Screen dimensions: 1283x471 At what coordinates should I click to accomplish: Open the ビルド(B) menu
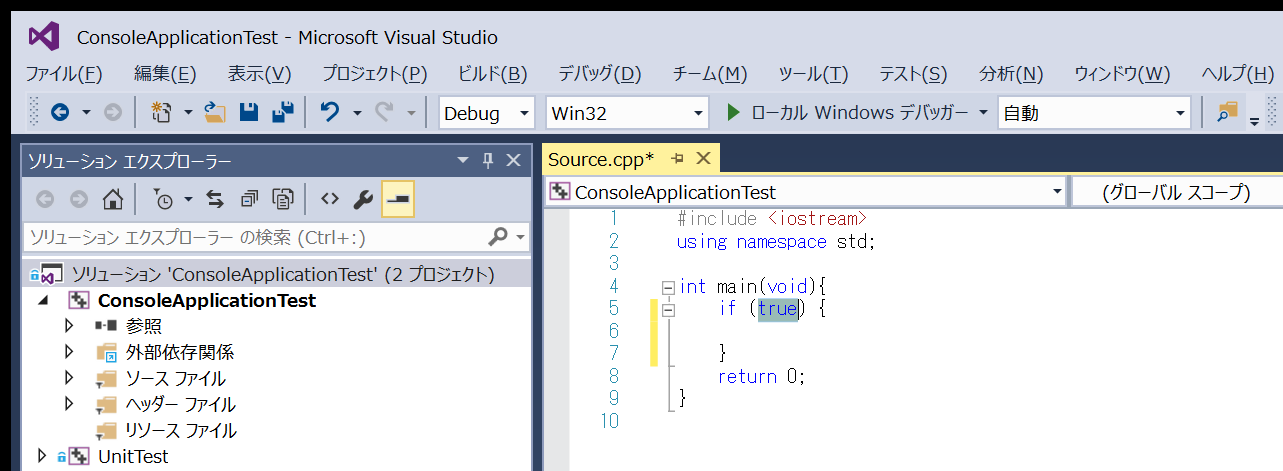click(493, 74)
